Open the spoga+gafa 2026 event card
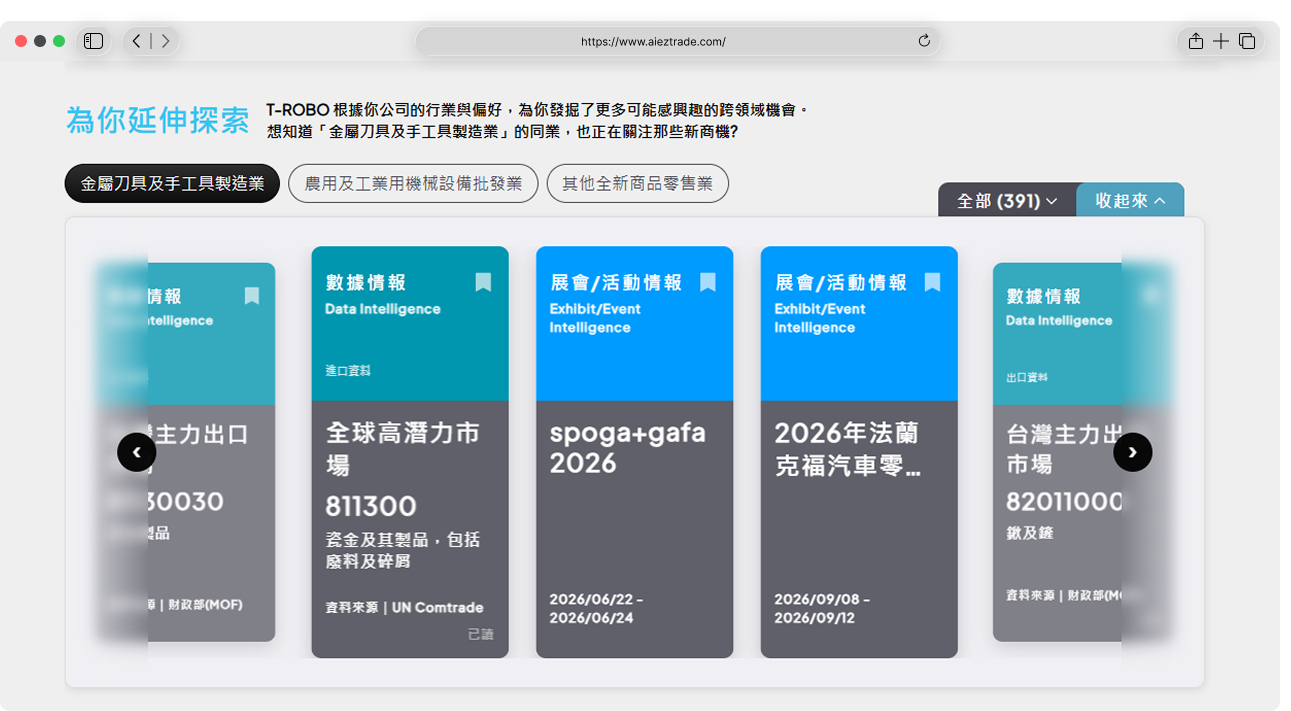1291x711 pixels. (x=634, y=452)
